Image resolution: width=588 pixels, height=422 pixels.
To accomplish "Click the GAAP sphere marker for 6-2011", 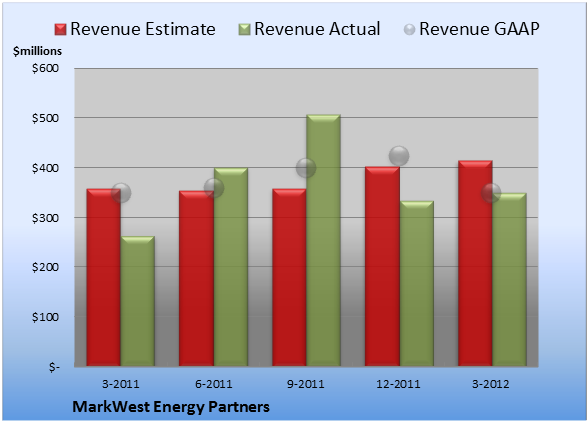I will click(x=214, y=188).
